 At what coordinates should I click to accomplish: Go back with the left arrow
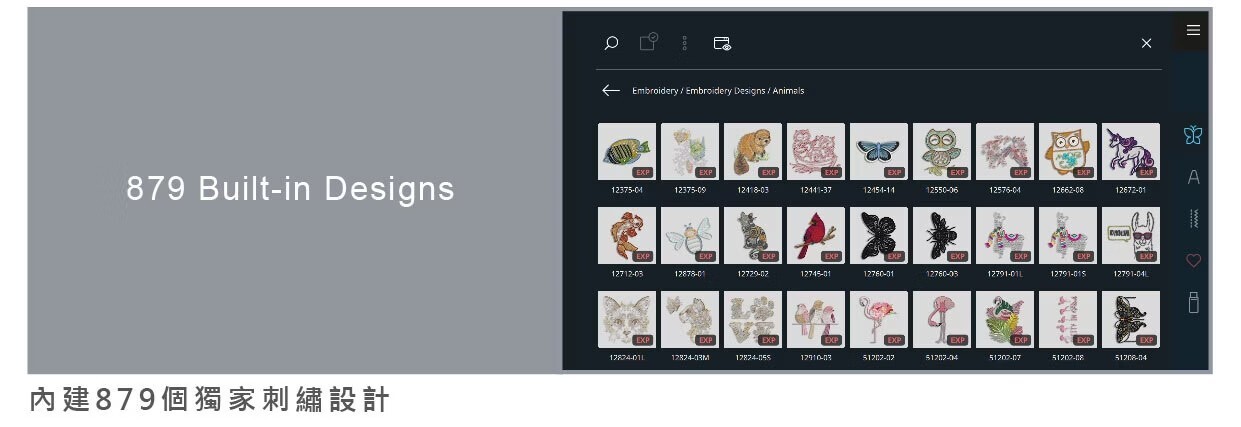tap(611, 90)
